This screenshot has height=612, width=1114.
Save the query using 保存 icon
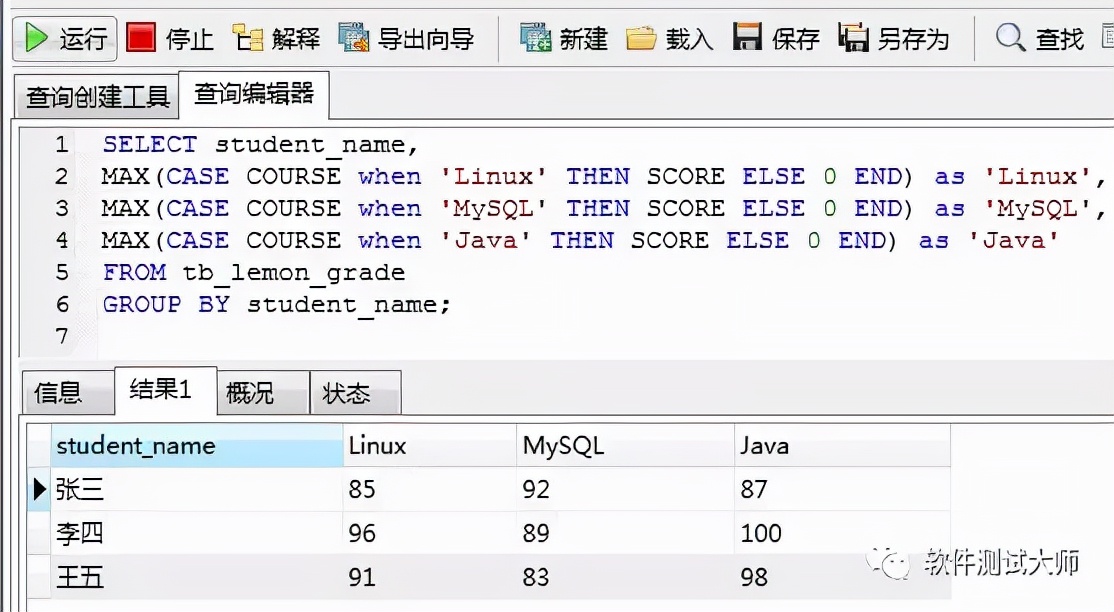click(747, 38)
